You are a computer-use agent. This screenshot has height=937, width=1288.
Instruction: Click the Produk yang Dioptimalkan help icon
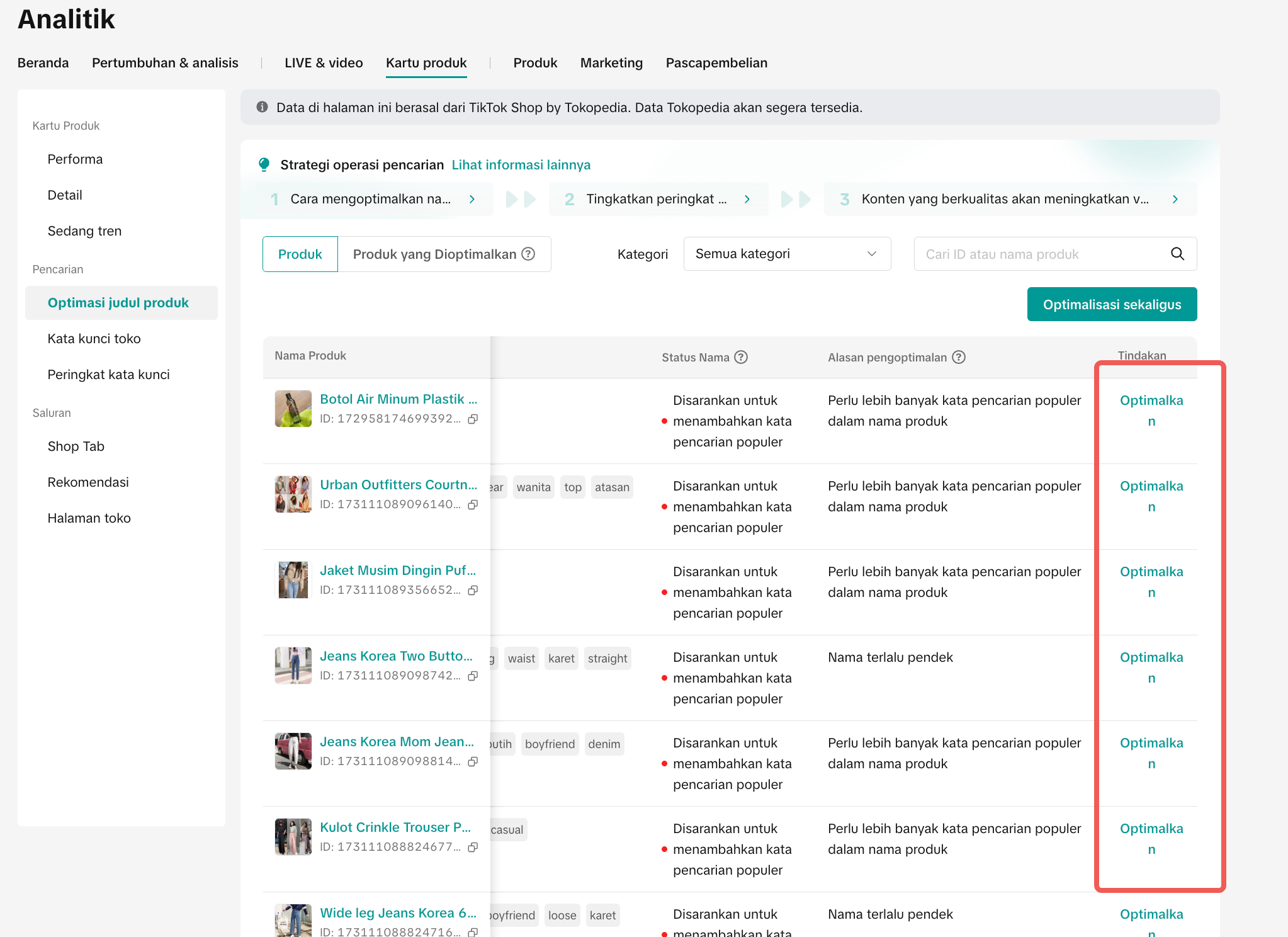click(x=529, y=254)
